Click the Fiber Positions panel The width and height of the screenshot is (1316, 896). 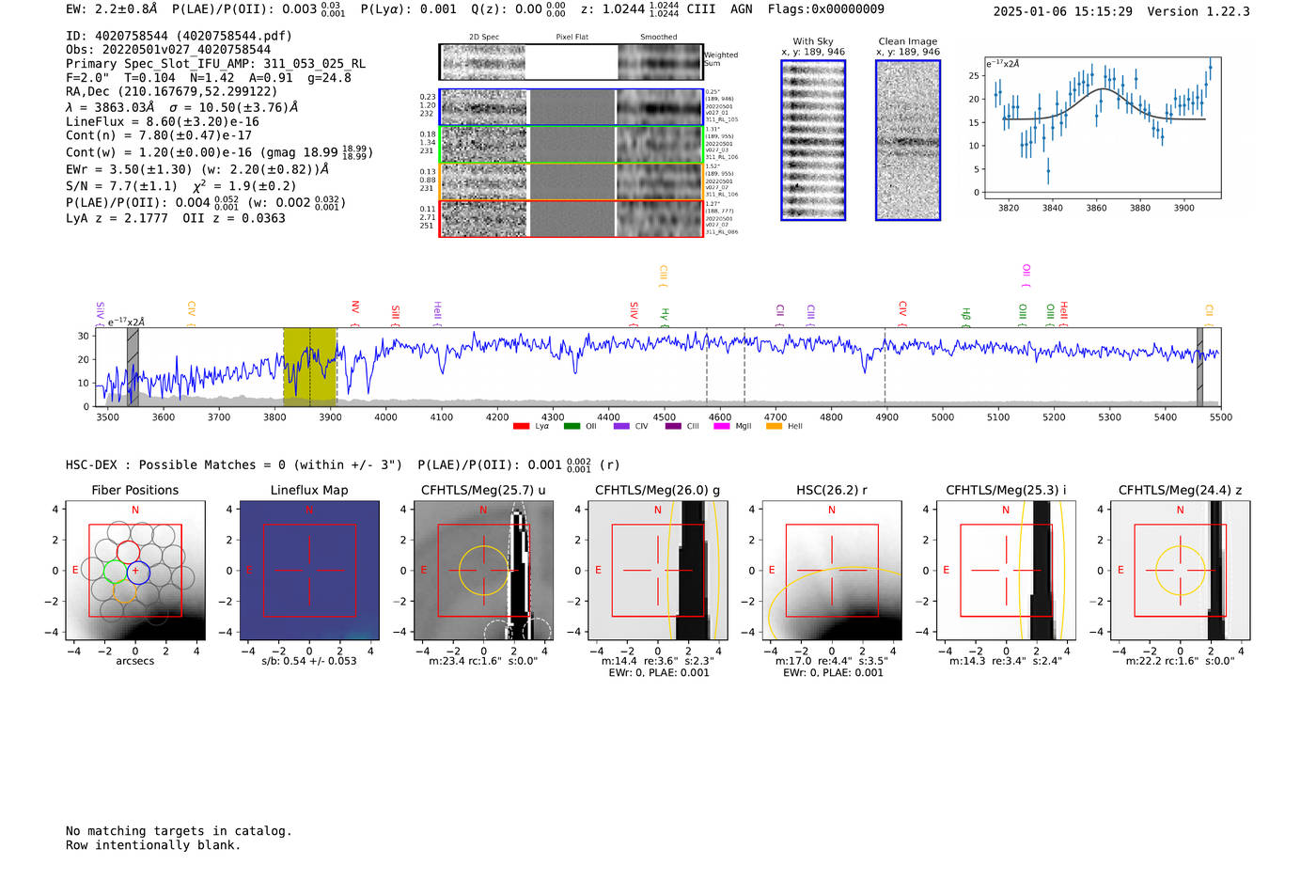click(135, 571)
